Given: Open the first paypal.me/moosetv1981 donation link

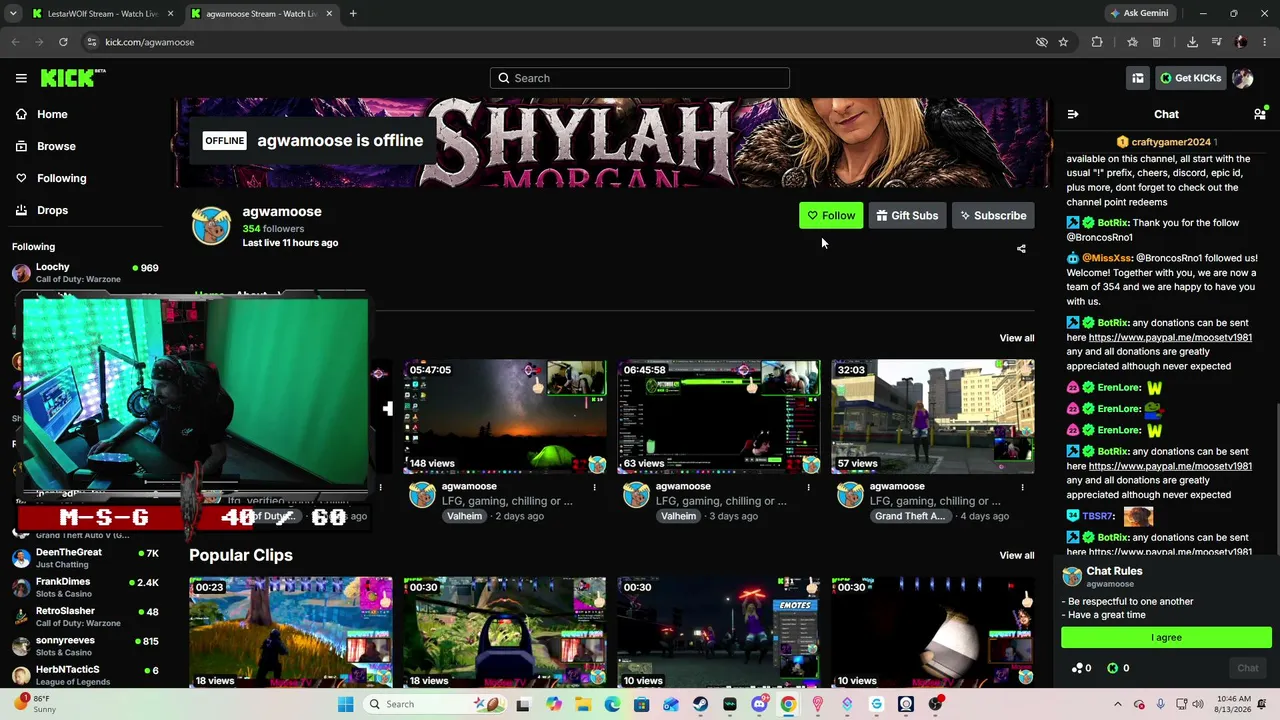Looking at the screenshot, I should pos(1170,337).
